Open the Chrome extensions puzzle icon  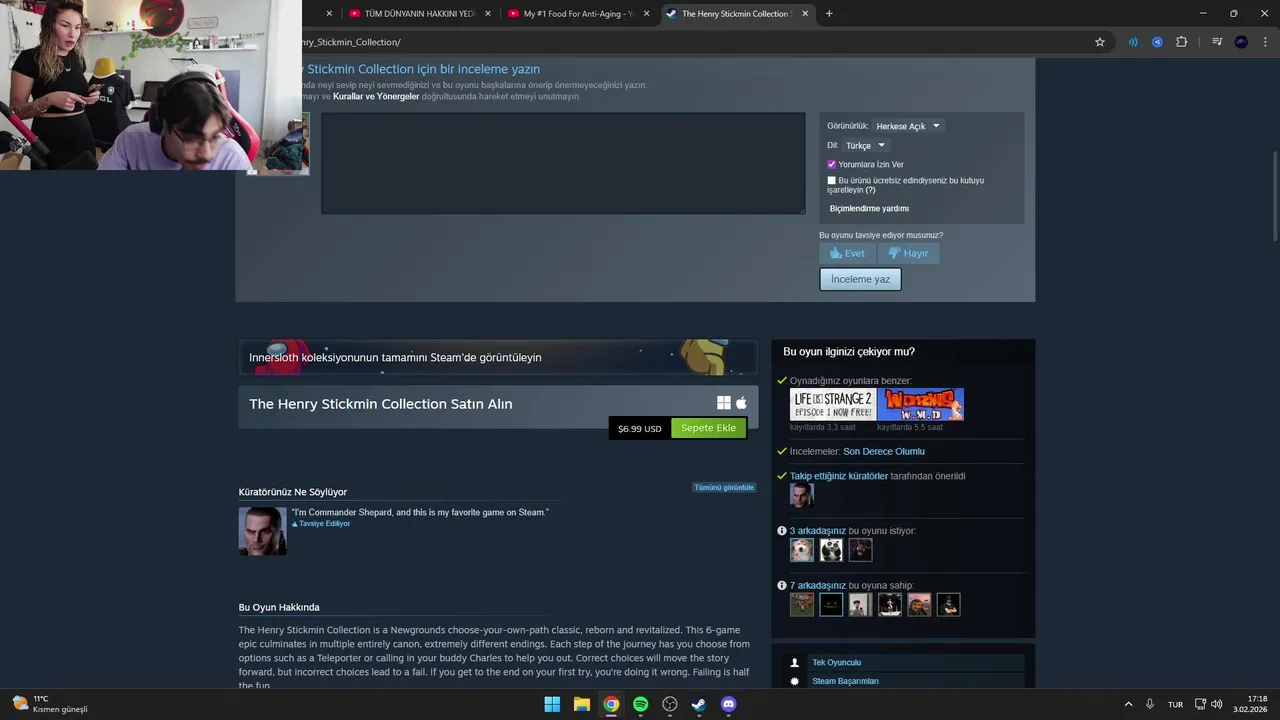(1181, 42)
